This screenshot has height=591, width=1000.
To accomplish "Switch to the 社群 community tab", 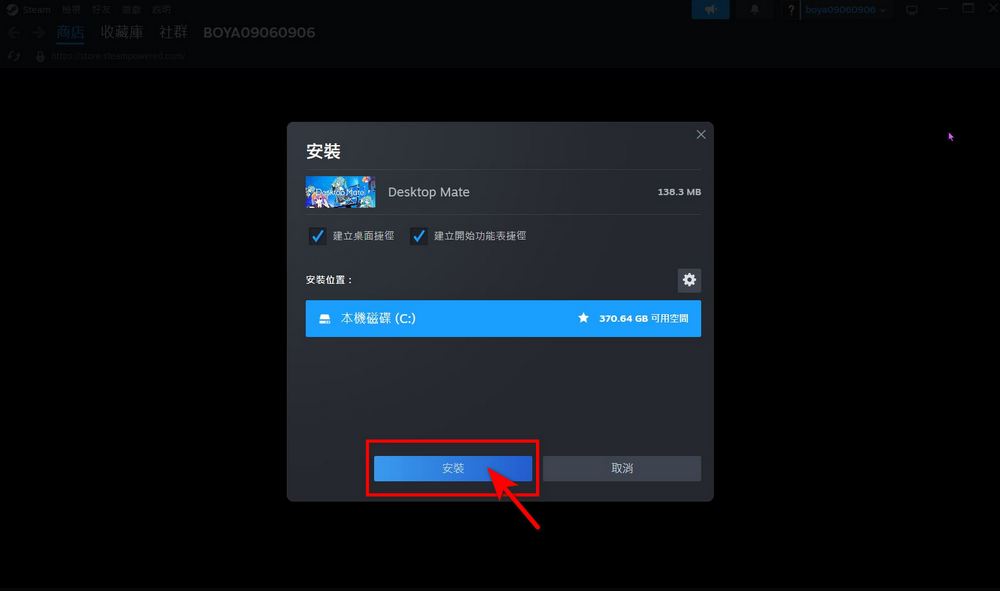I will tap(173, 33).
